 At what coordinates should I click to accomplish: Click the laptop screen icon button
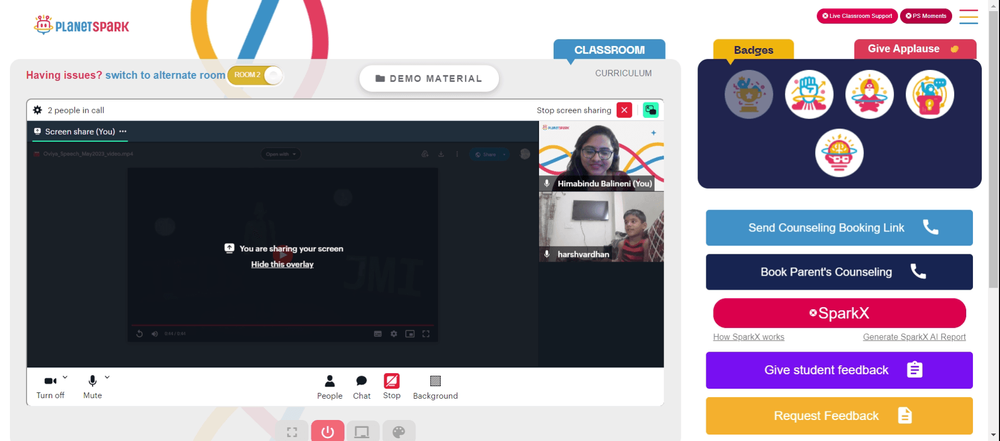click(x=363, y=431)
